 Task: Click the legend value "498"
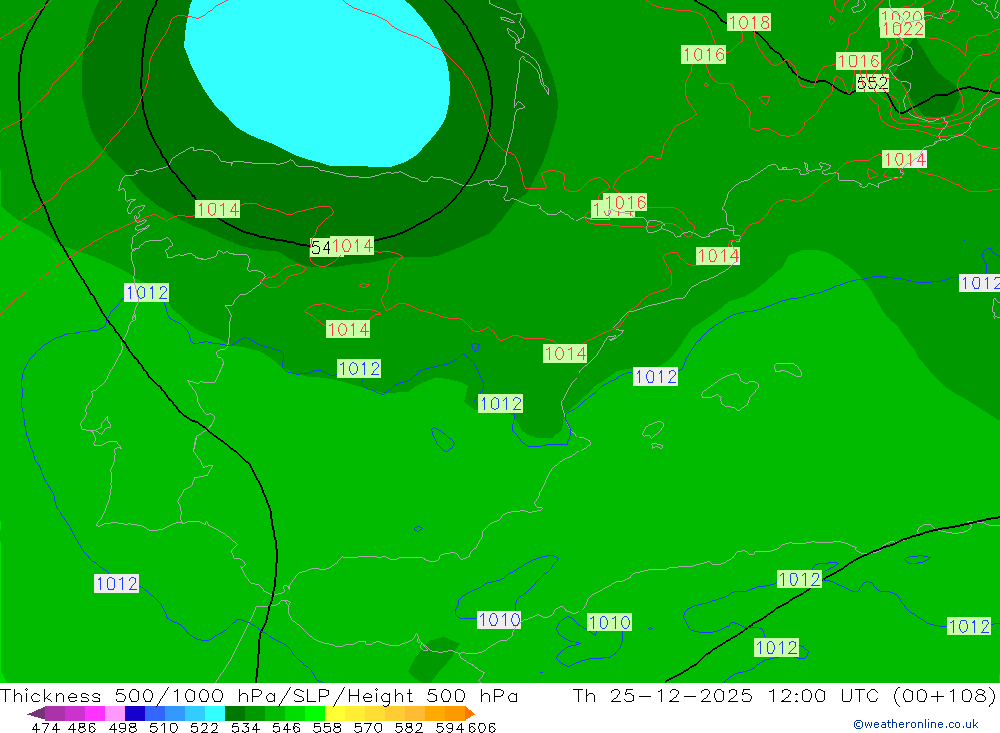(x=123, y=727)
